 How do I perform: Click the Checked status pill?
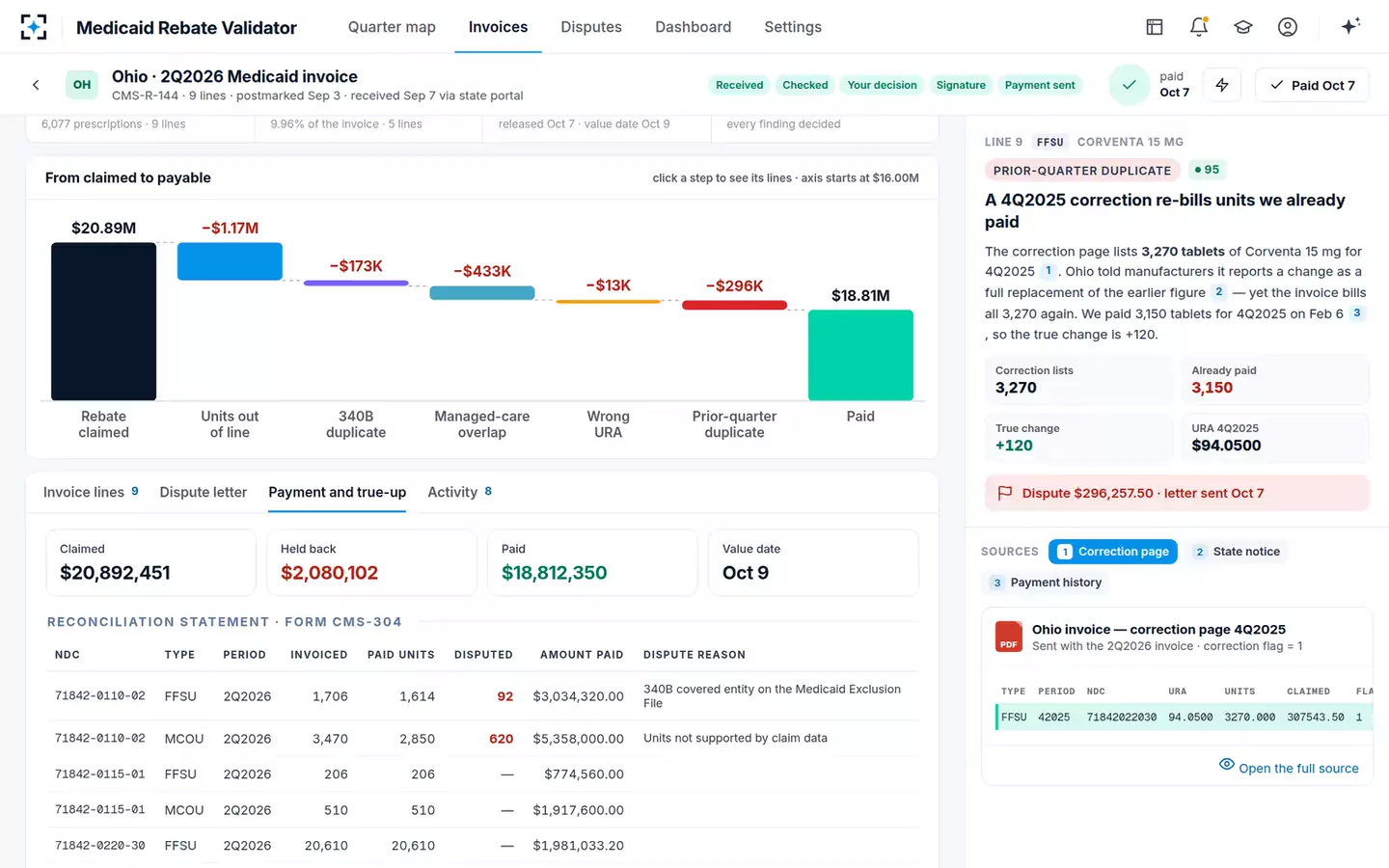805,85
